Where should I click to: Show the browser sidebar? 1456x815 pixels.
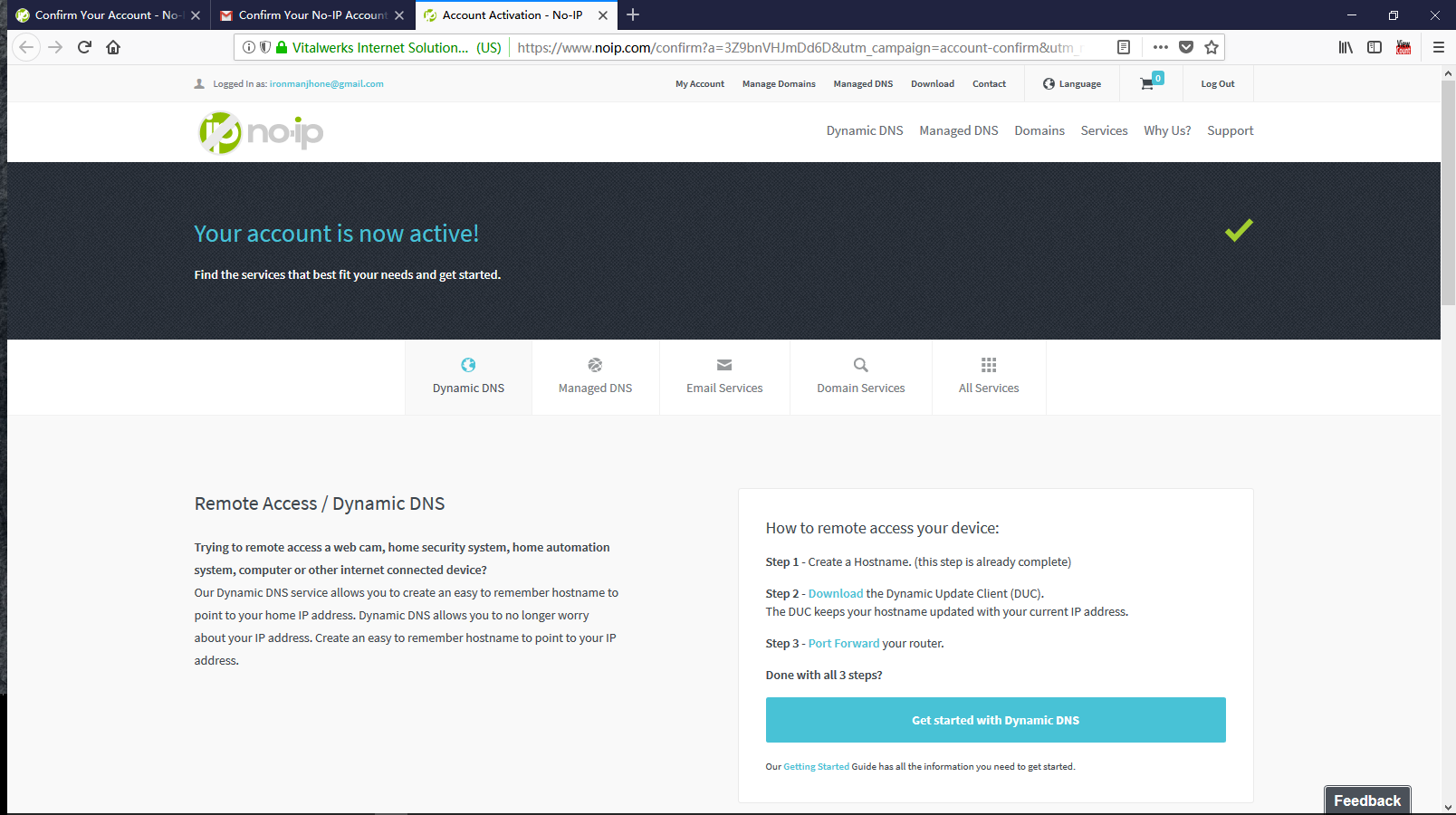click(x=1375, y=47)
